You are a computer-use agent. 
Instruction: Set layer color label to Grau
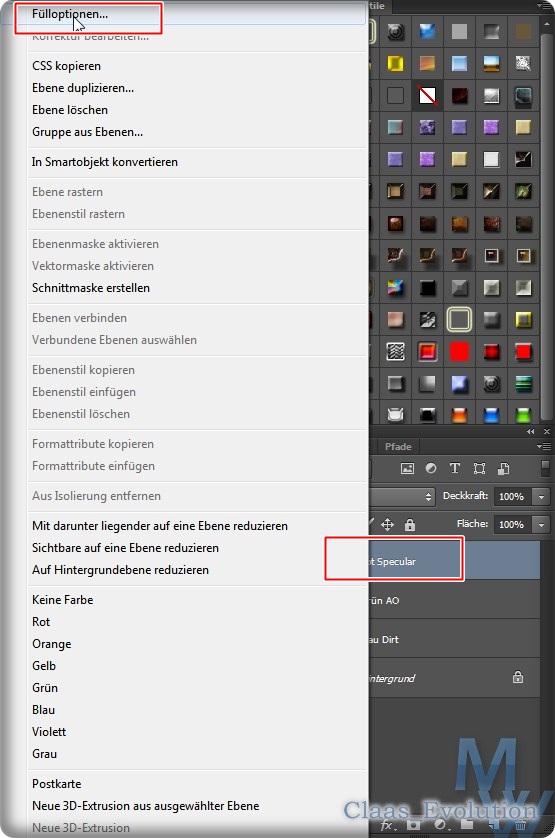[x=44, y=754]
